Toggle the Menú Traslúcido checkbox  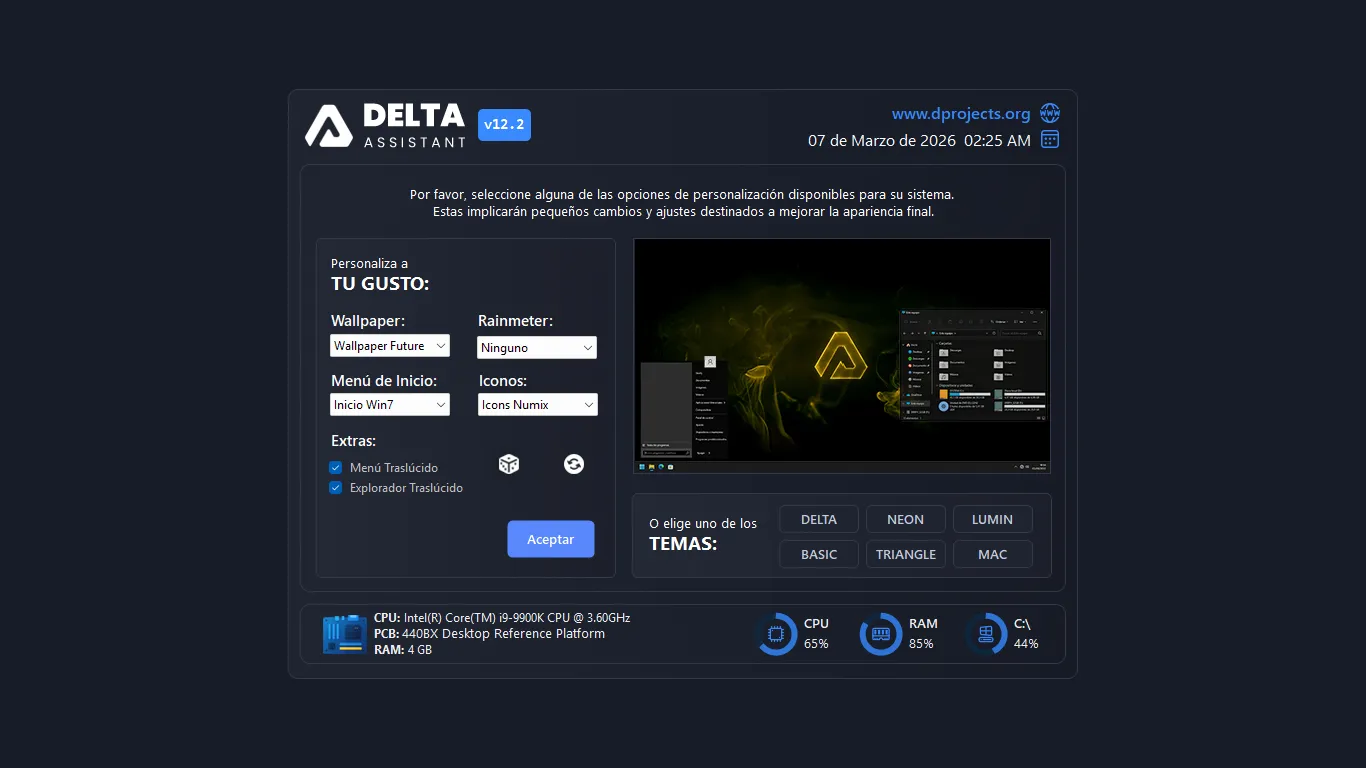coord(336,468)
